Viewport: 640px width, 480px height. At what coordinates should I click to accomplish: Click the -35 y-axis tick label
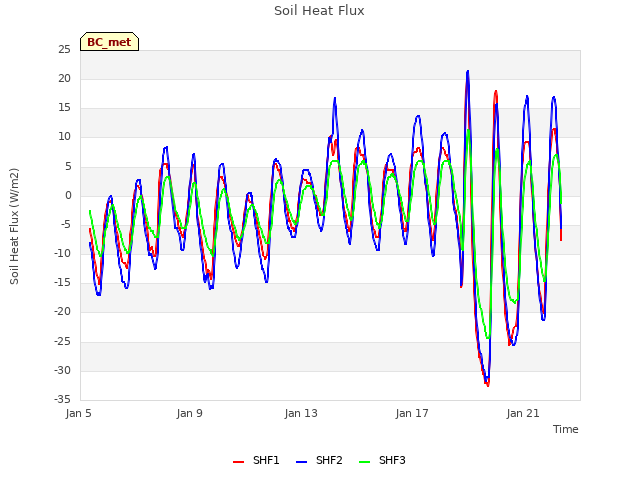click(62, 399)
